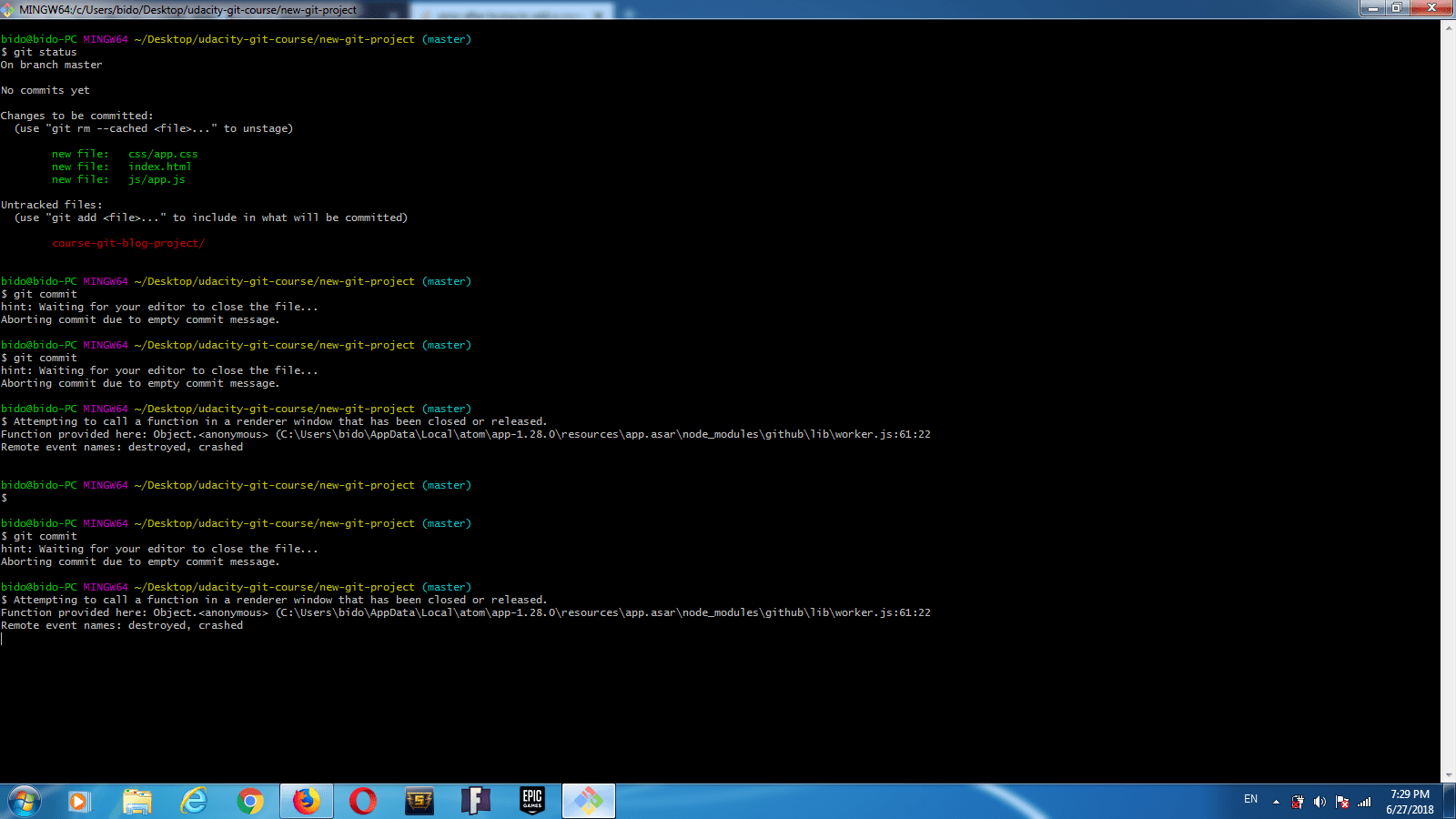
Task: Click the "git add <file>..." hint line
Action: (211, 218)
